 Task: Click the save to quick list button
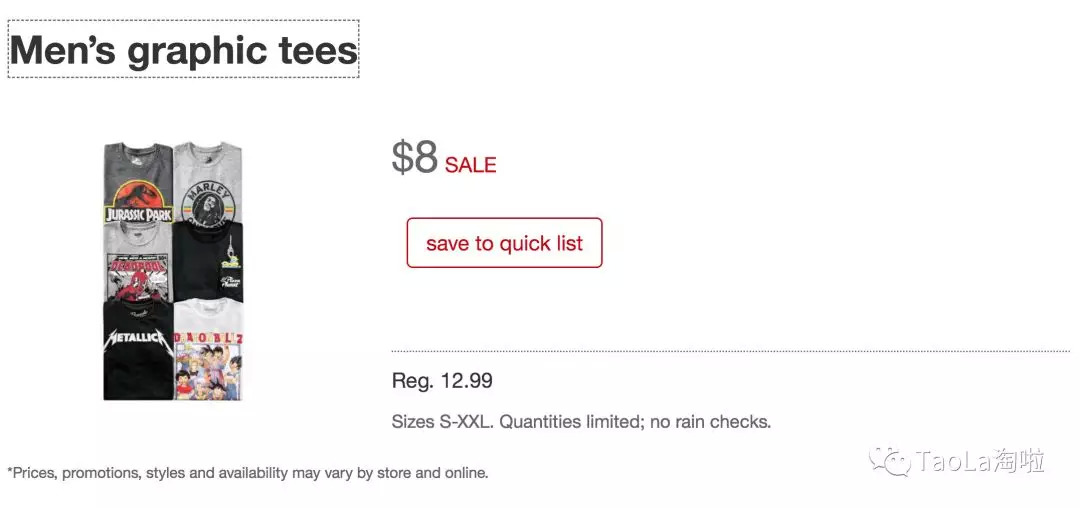pos(504,243)
